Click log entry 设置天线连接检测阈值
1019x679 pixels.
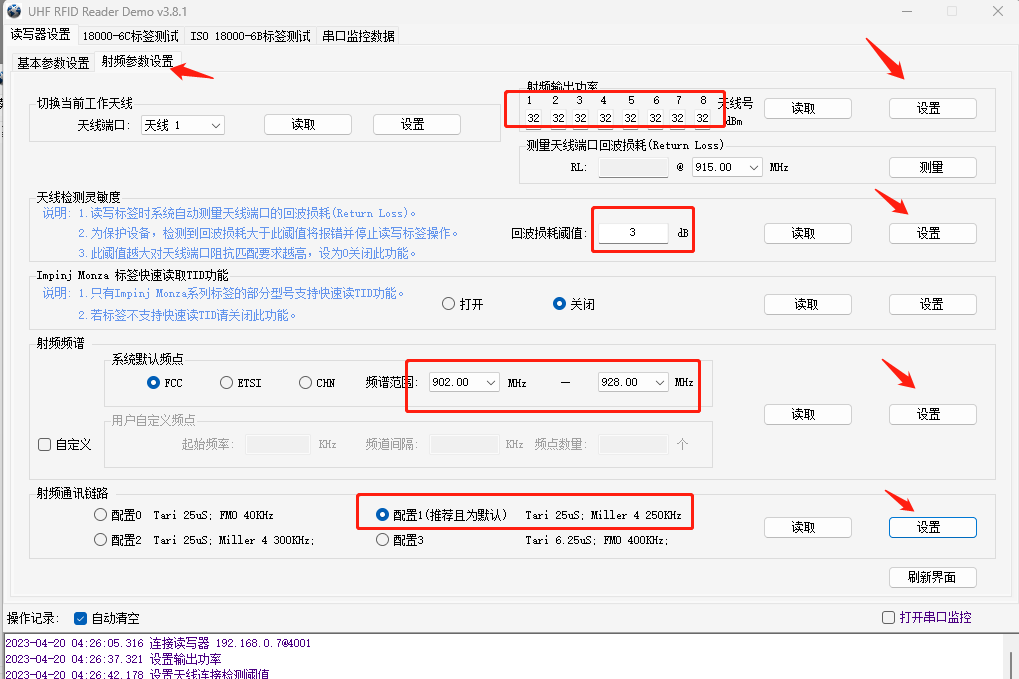click(x=137, y=674)
